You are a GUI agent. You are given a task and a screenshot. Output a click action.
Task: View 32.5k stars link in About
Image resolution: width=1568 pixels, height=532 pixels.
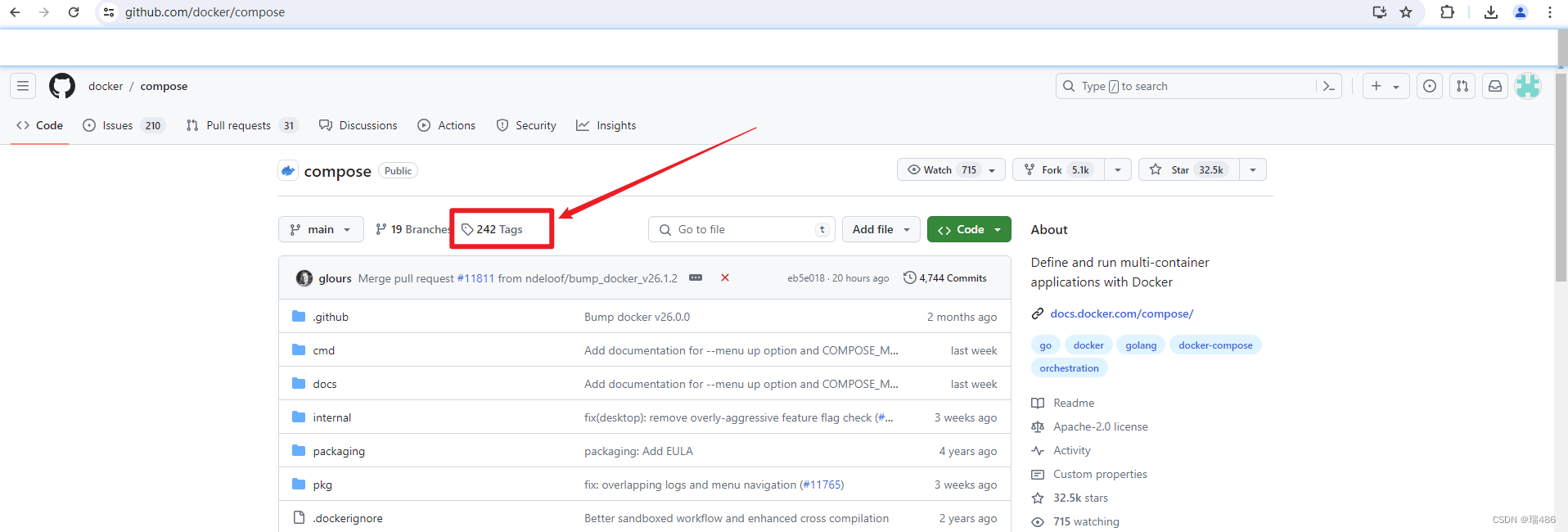1080,498
